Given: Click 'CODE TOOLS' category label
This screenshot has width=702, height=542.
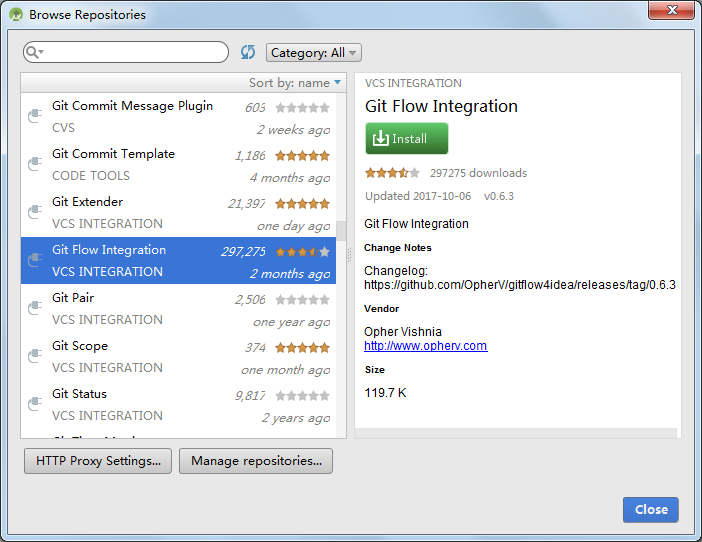Looking at the screenshot, I should tap(91, 175).
